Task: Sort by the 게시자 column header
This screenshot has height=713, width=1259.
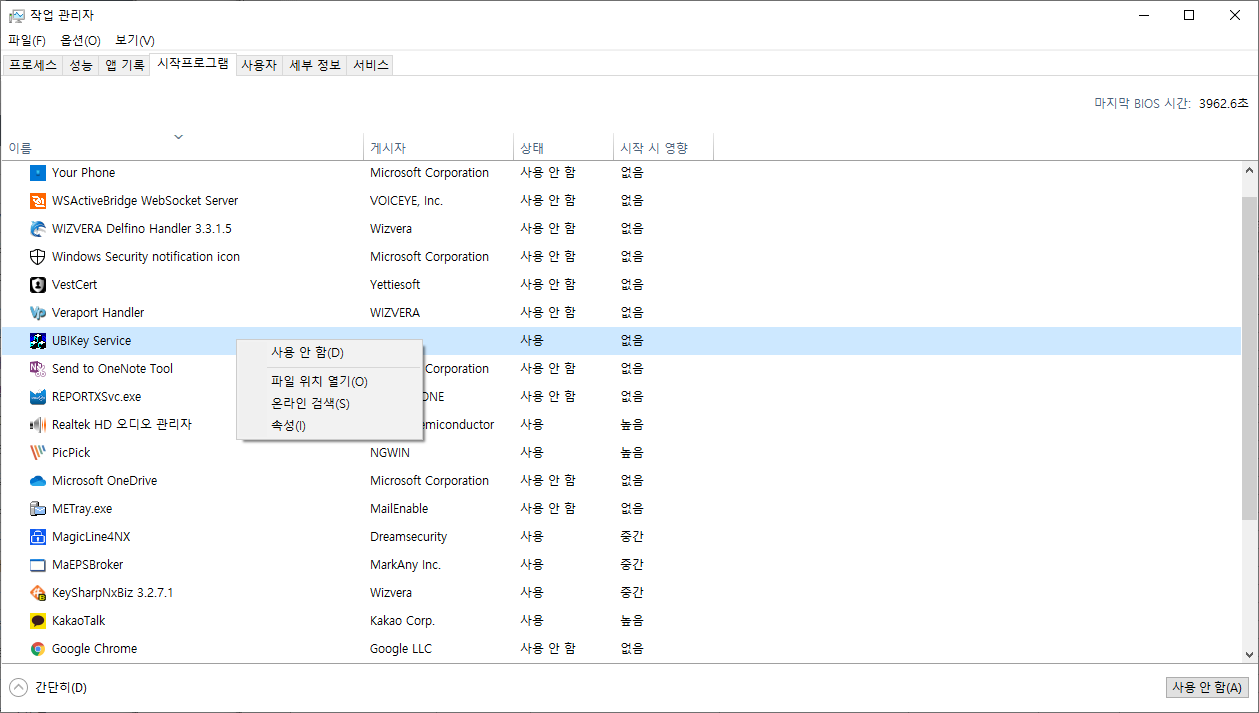Action: (x=438, y=148)
